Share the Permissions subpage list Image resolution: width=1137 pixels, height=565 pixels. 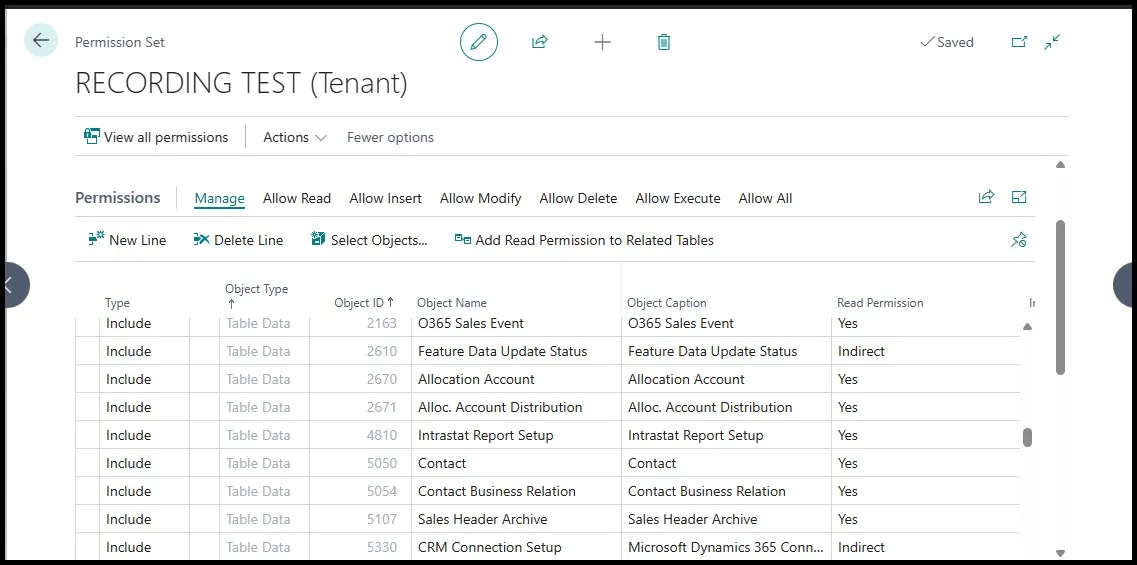[x=986, y=197]
